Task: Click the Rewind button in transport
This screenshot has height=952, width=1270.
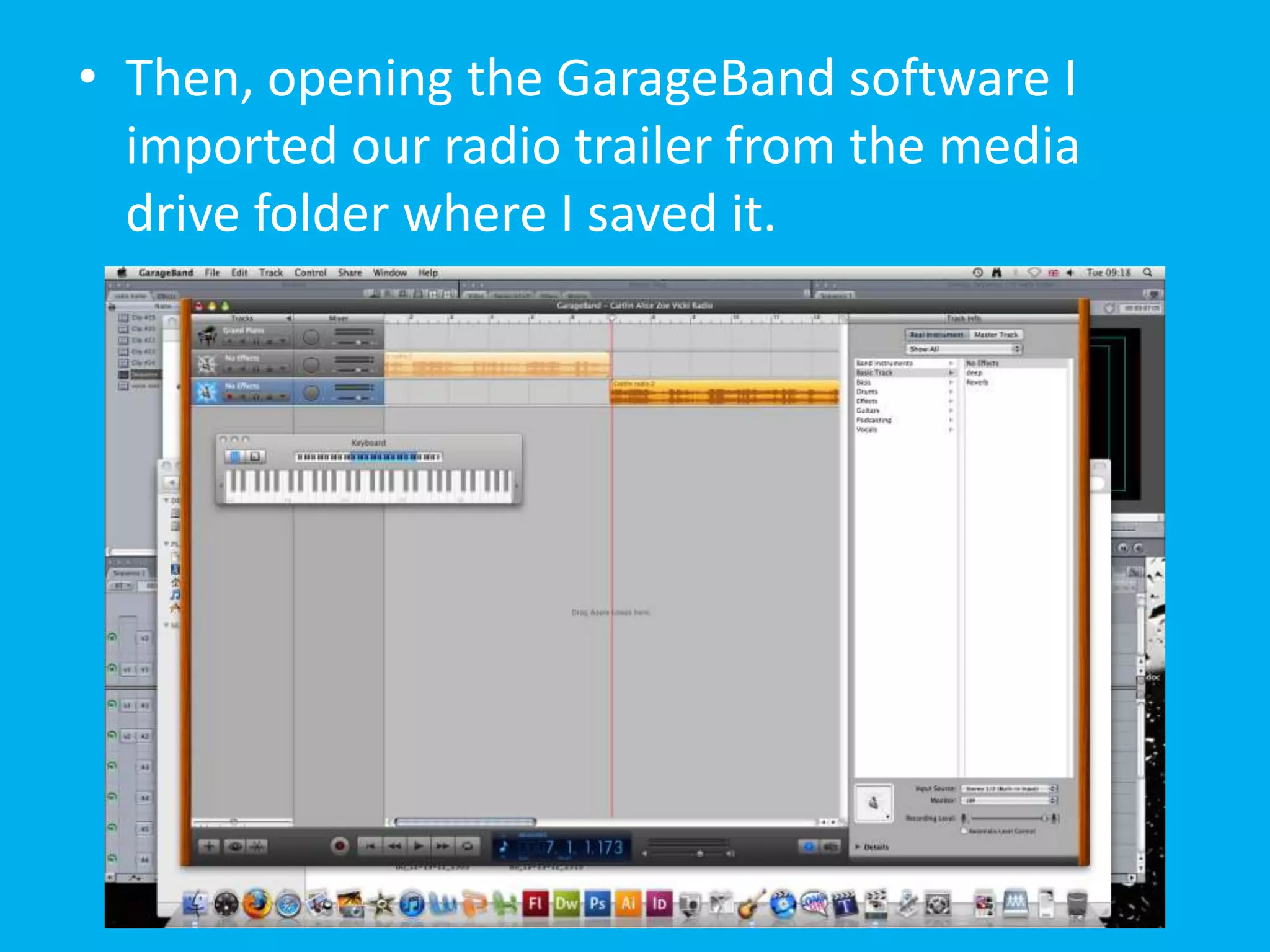Action: (394, 846)
